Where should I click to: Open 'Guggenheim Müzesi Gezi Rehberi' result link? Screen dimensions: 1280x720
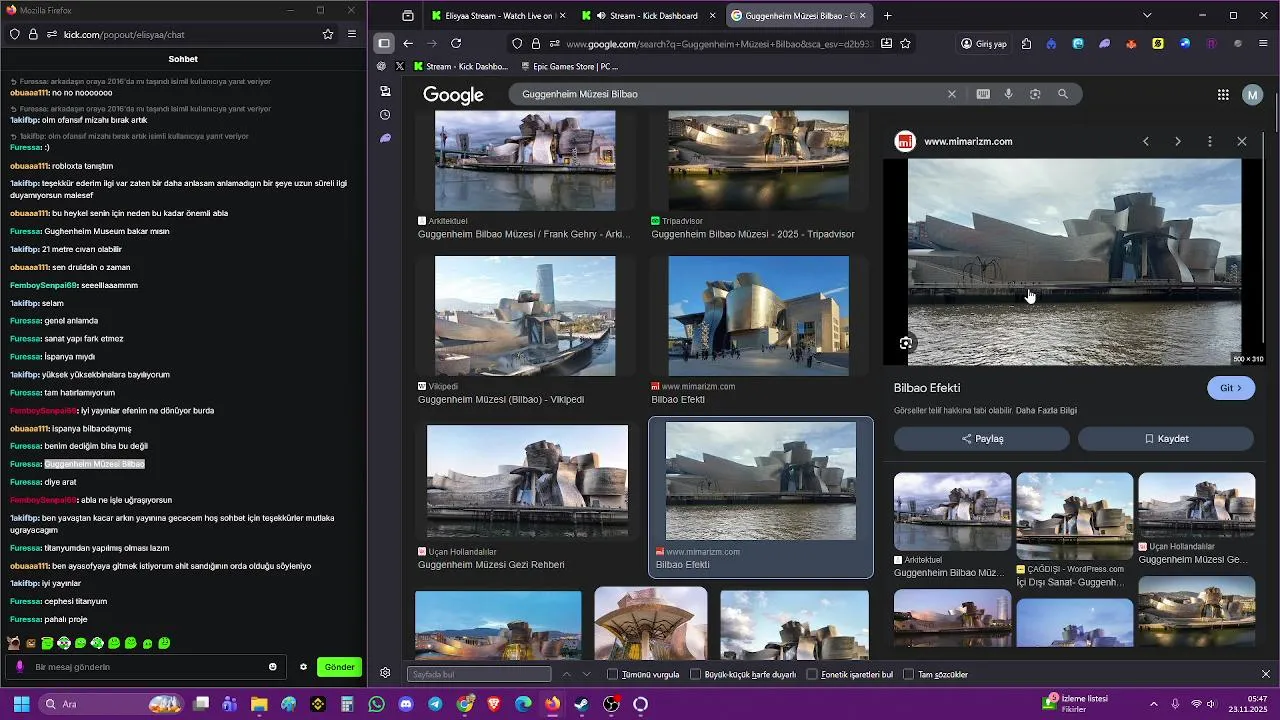pyautogui.click(x=491, y=565)
